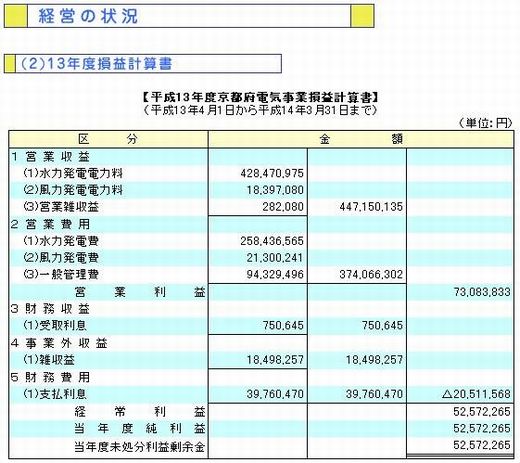Viewport: 520px width, 463px height.
Task: Select the 当年度純利益 row label
Action: (140, 428)
